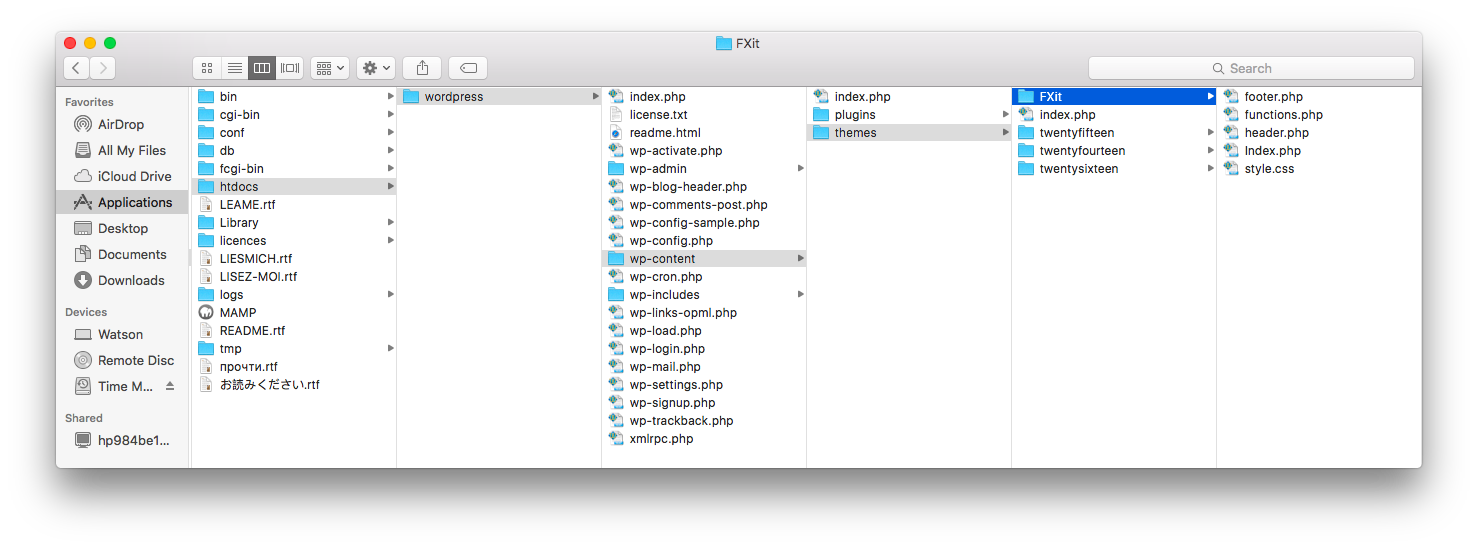This screenshot has height=548, width=1478.
Task: Go forward with the right chevron
Action: pos(103,68)
